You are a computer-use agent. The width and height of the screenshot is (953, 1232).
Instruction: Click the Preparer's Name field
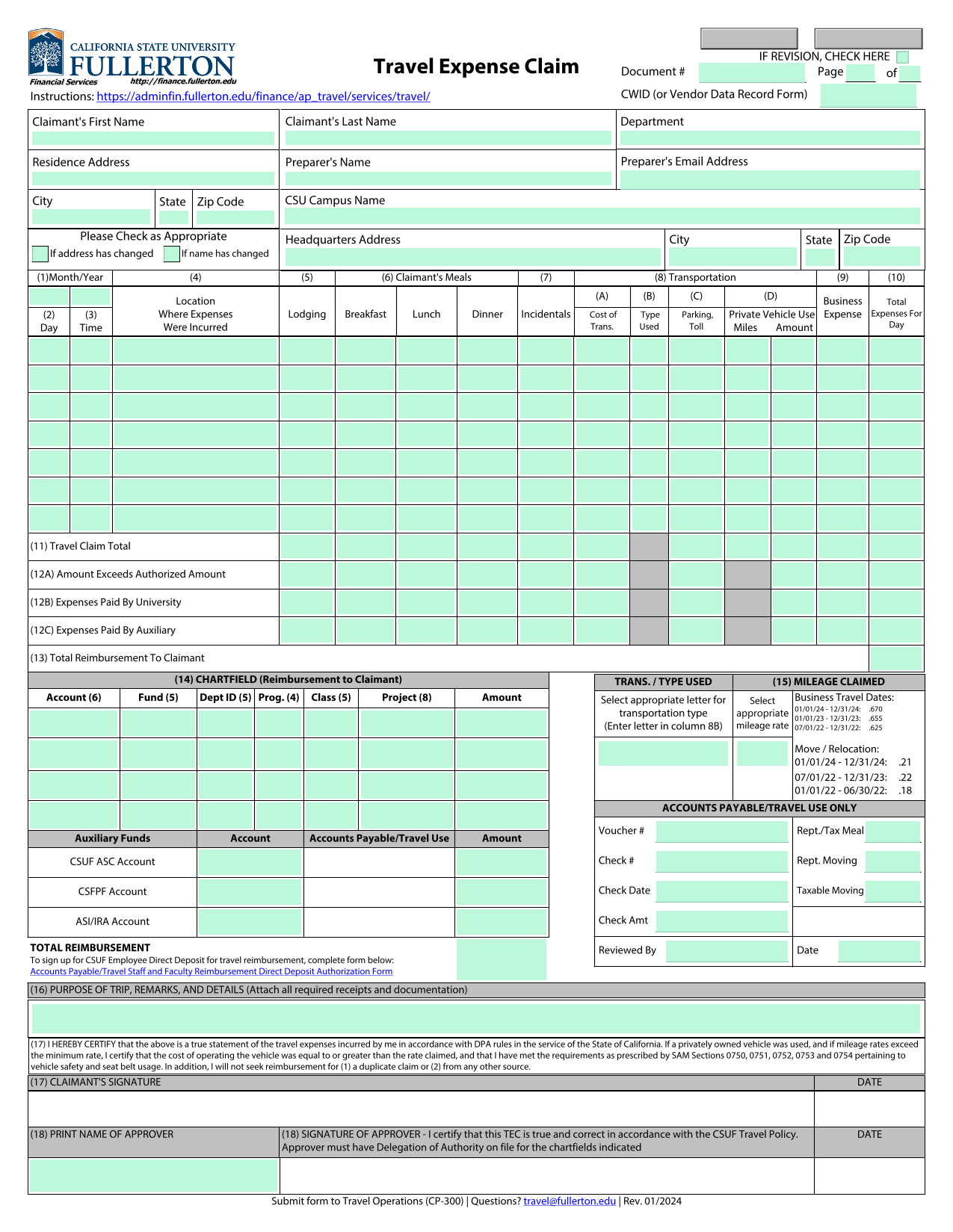pyautogui.click(x=448, y=179)
